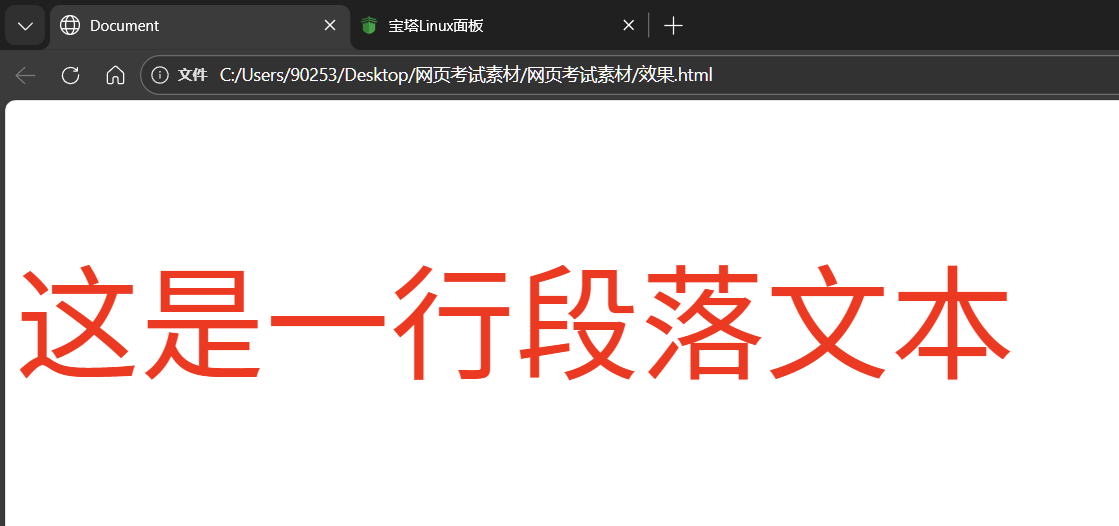Open the tab search dropdown chevron
Viewport: 1119px width, 526px height.
coord(25,25)
